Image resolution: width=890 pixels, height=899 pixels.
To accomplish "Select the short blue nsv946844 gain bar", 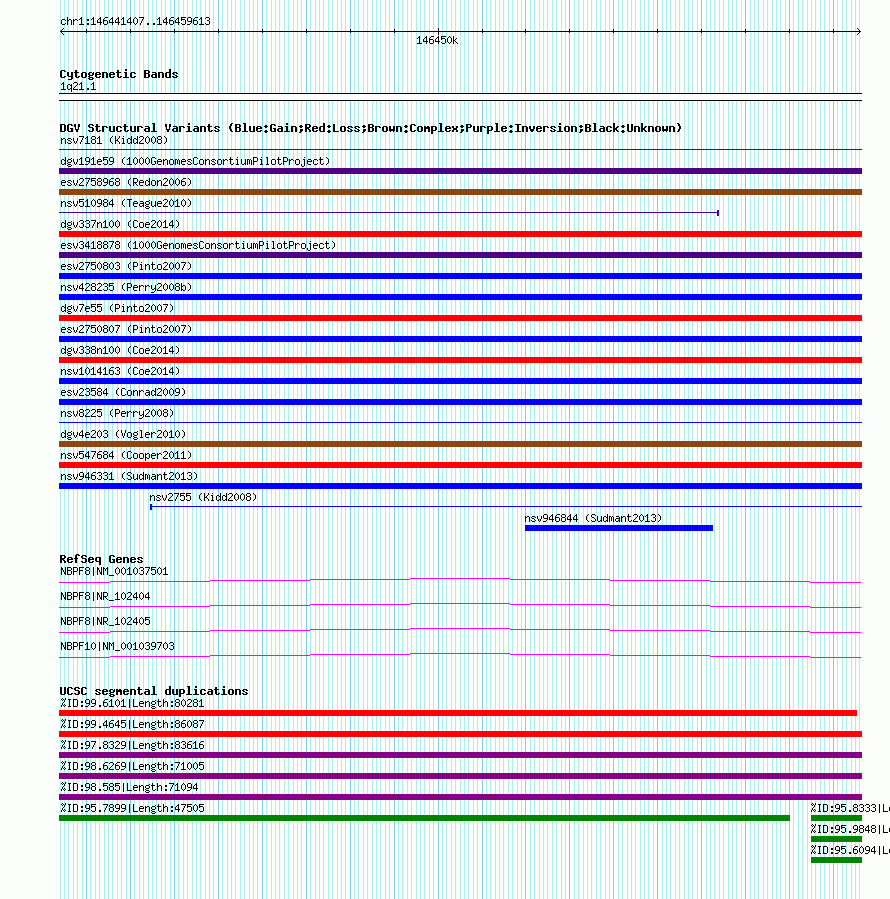I will [x=619, y=528].
